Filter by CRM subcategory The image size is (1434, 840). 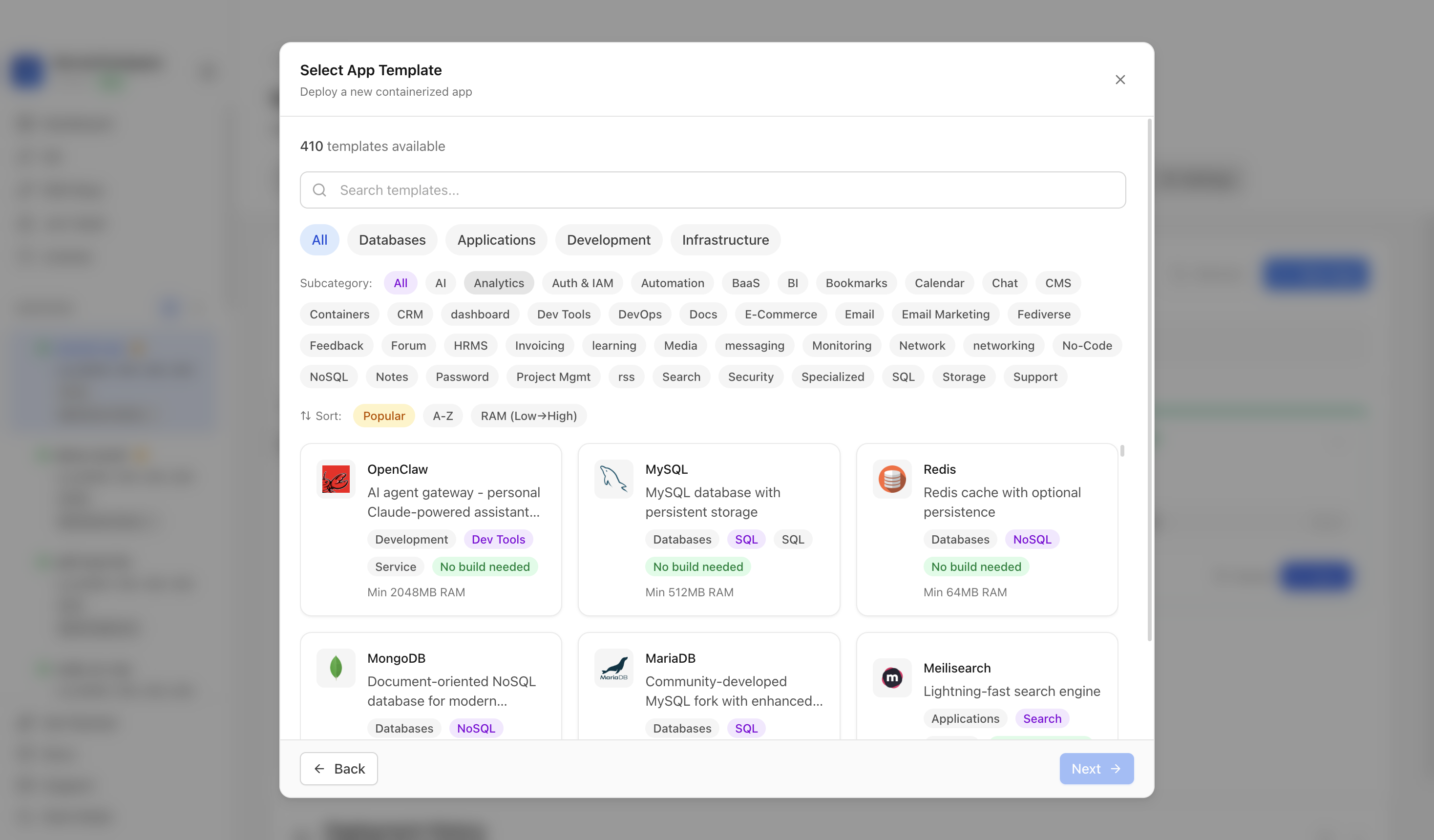pos(410,314)
